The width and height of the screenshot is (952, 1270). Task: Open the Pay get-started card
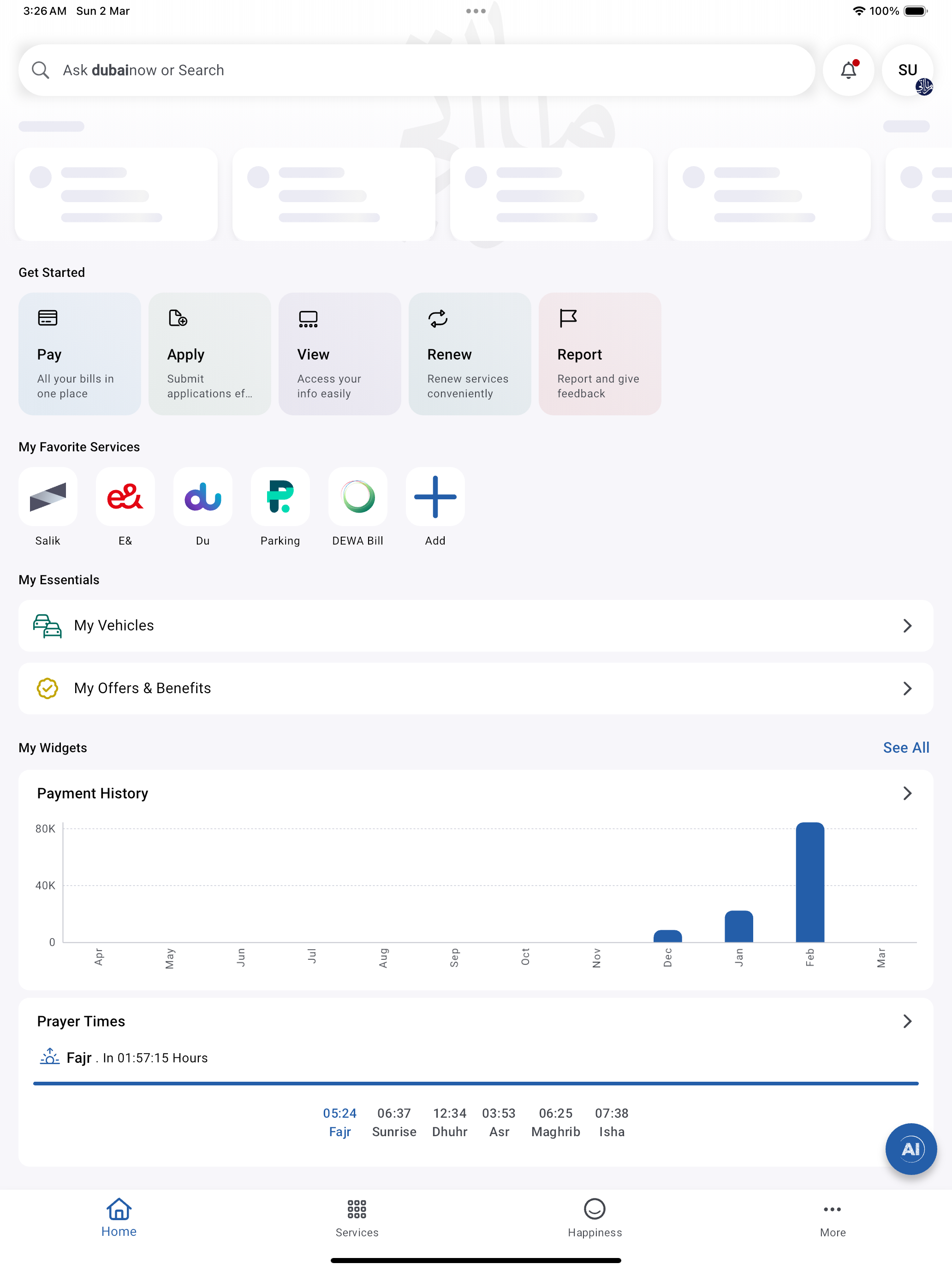[x=80, y=353]
